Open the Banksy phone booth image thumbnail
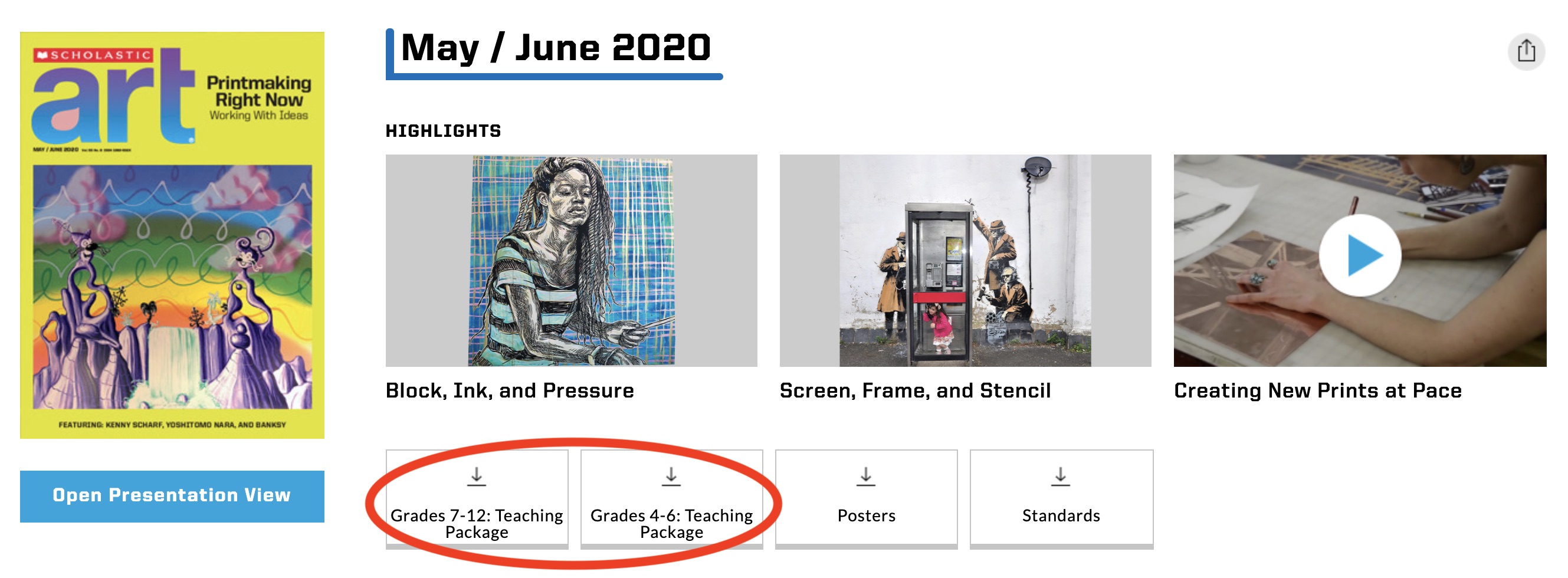Image resolution: width=1568 pixels, height=578 pixels. (965, 261)
